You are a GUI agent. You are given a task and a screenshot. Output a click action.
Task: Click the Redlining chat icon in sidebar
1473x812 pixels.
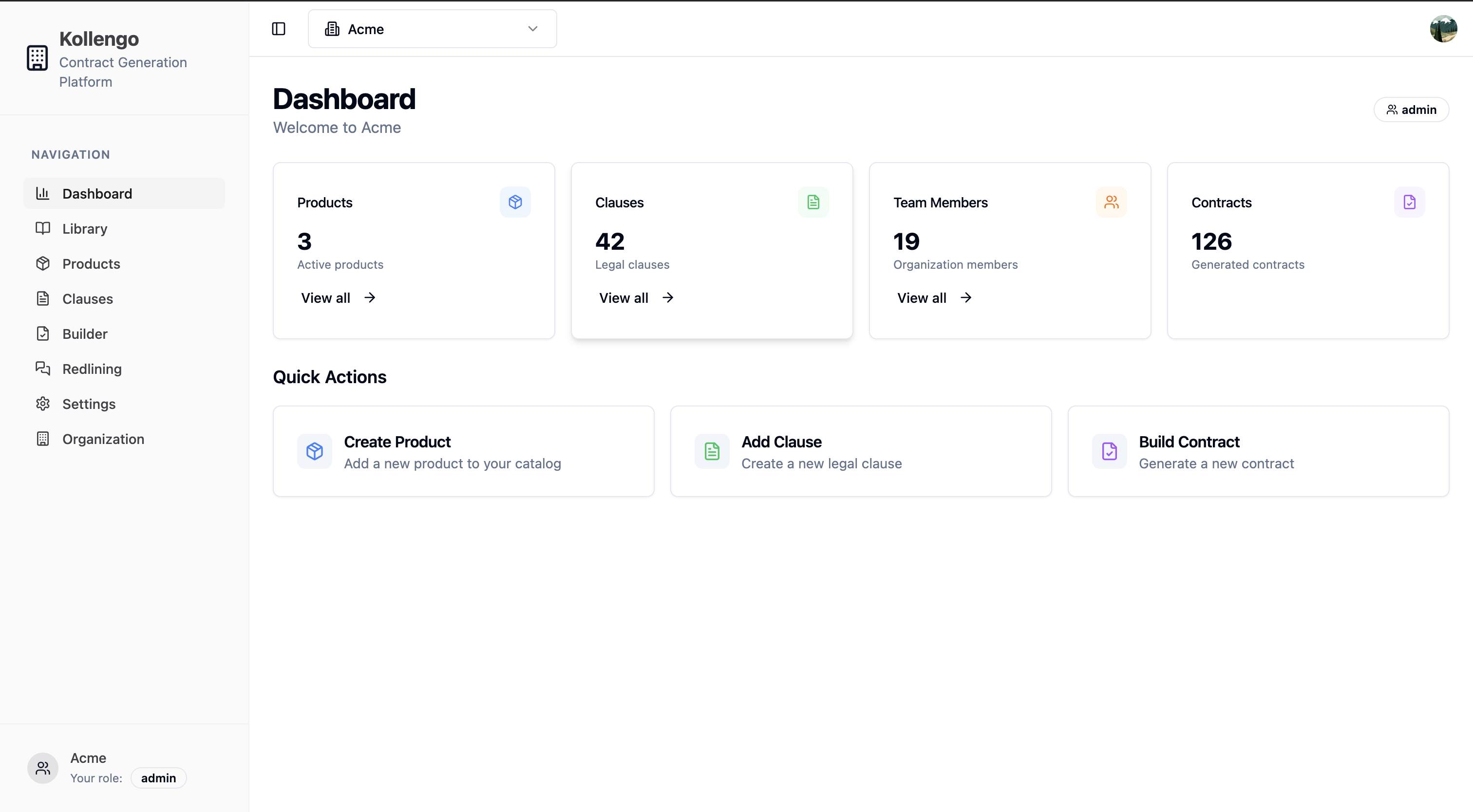pos(43,369)
